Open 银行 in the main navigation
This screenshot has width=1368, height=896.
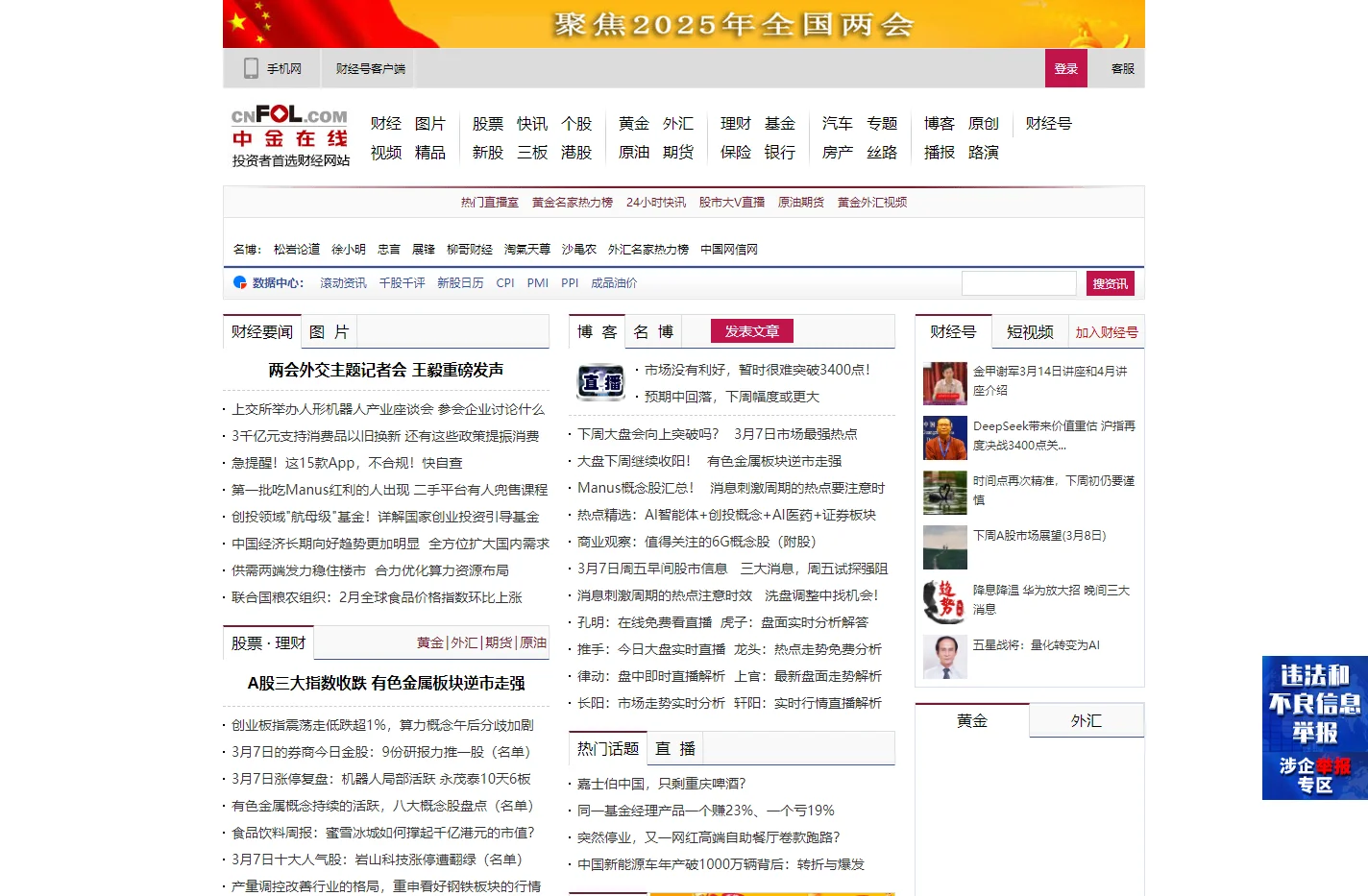[x=780, y=152]
